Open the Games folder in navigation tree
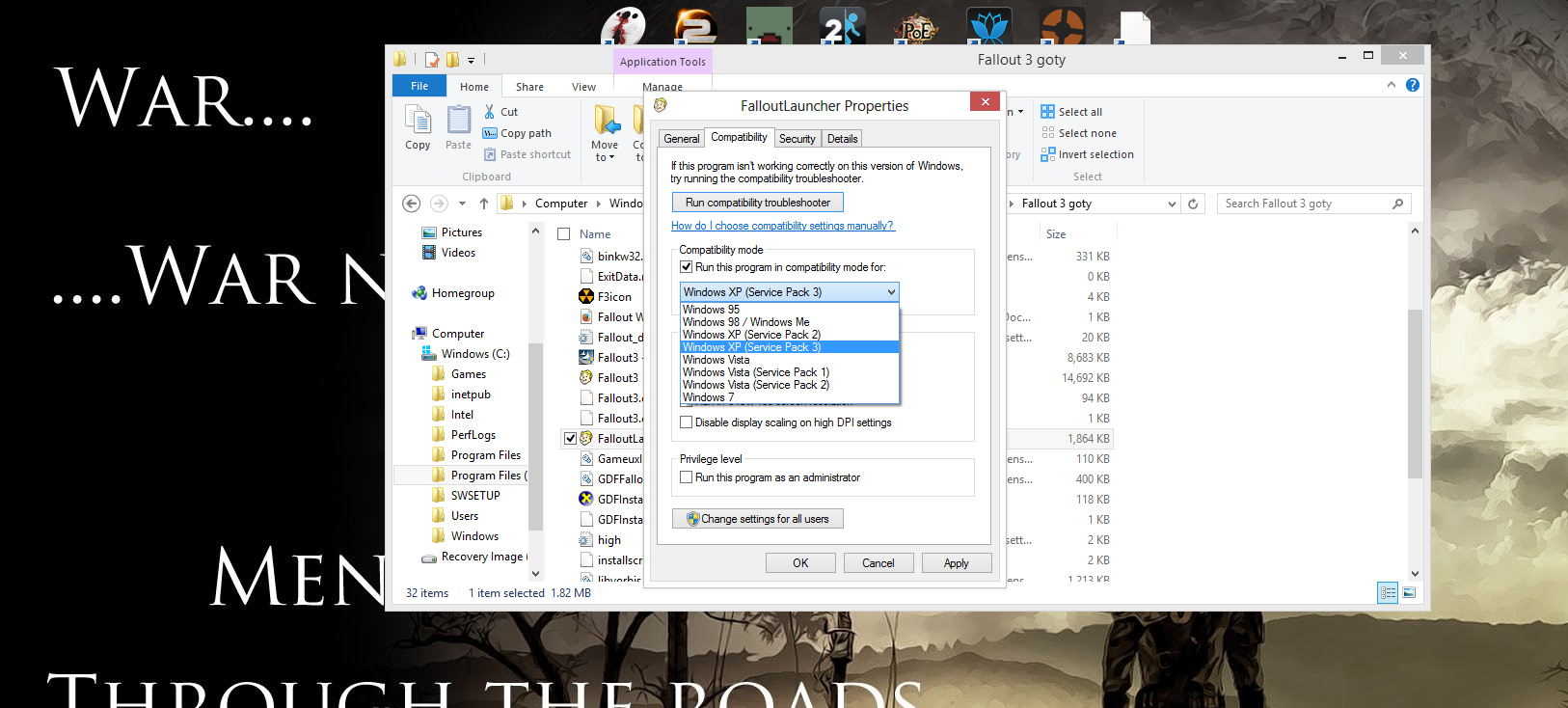Viewport: 1568px width, 708px height. (468, 374)
